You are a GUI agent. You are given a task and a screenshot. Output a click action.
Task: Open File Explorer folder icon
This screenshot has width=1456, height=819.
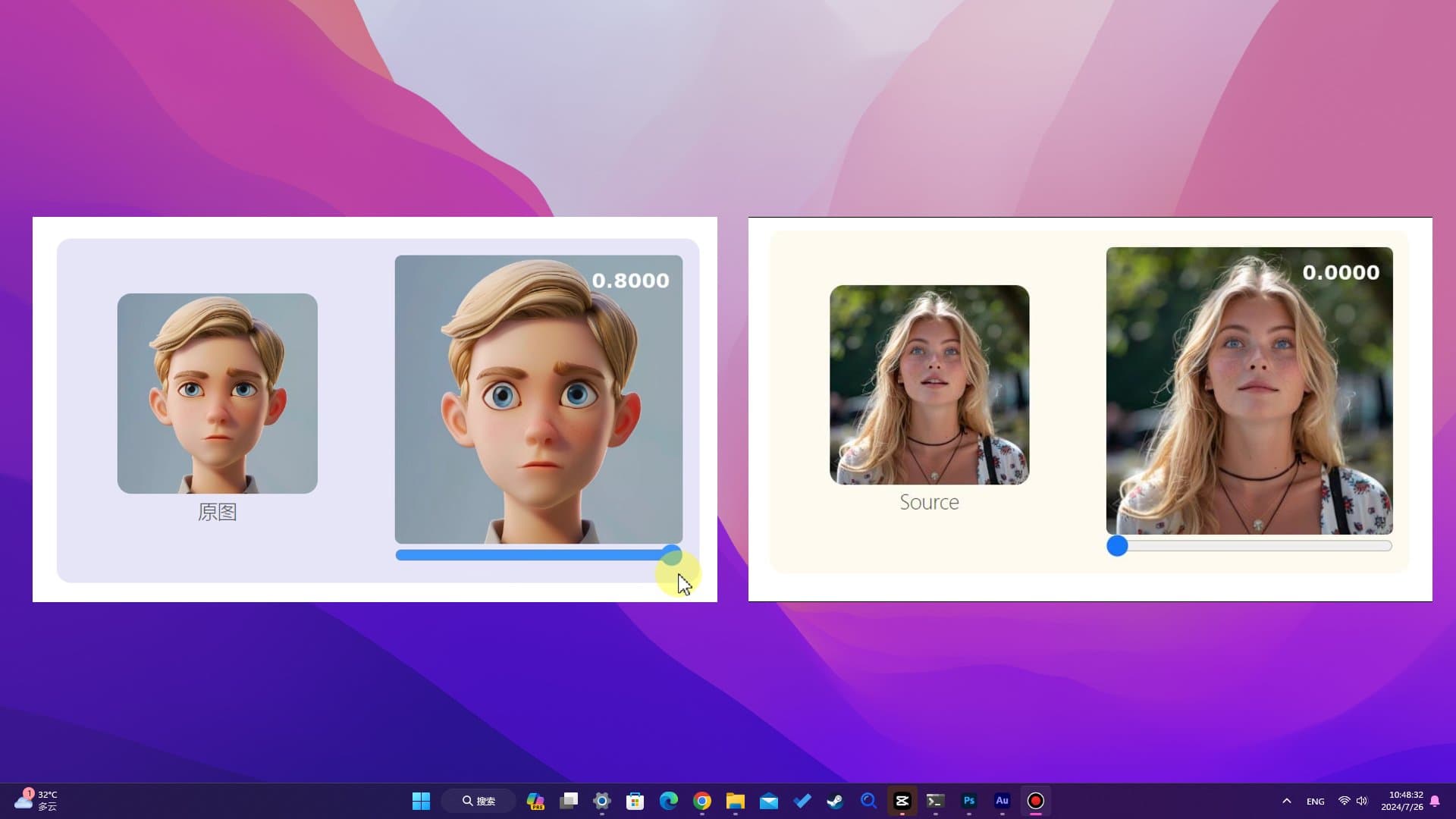click(x=735, y=801)
